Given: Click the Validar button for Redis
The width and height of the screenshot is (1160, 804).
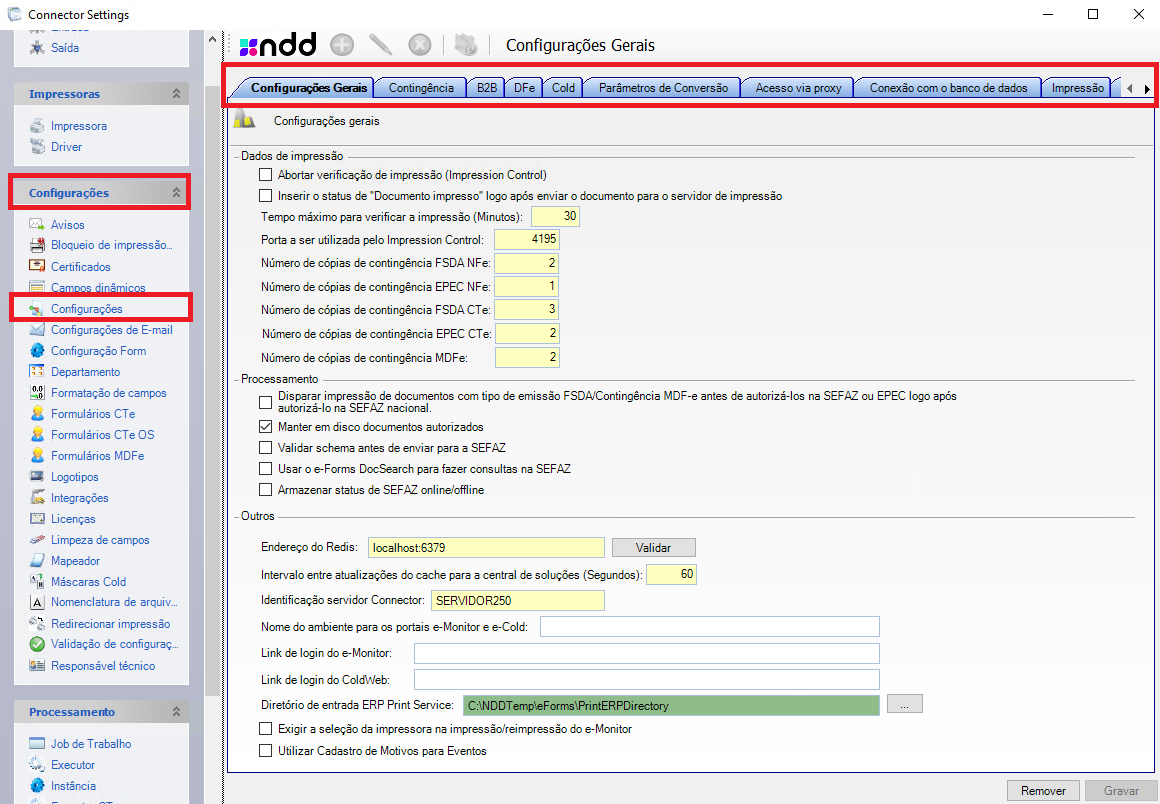Looking at the screenshot, I should point(653,548).
